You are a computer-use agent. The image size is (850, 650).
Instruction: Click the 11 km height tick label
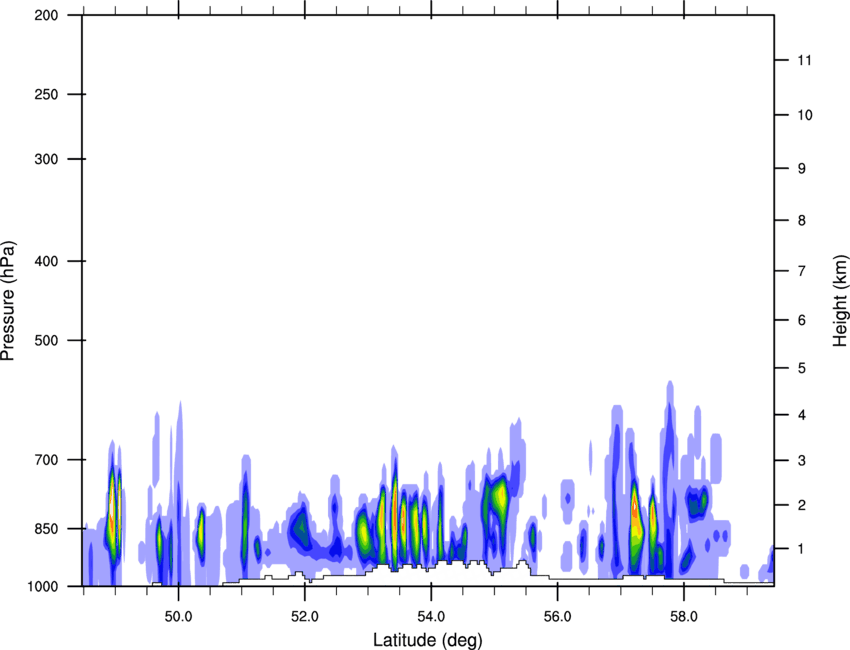click(x=804, y=60)
